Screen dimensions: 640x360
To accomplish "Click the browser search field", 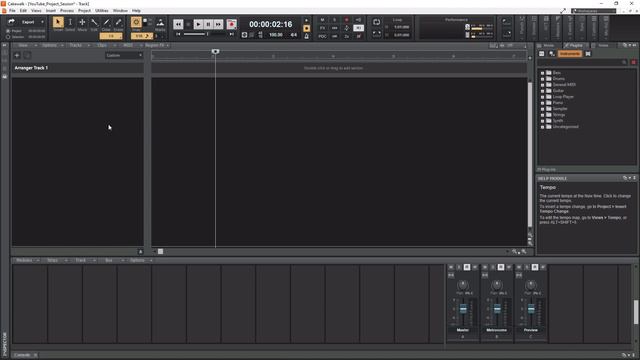I will (583, 62).
